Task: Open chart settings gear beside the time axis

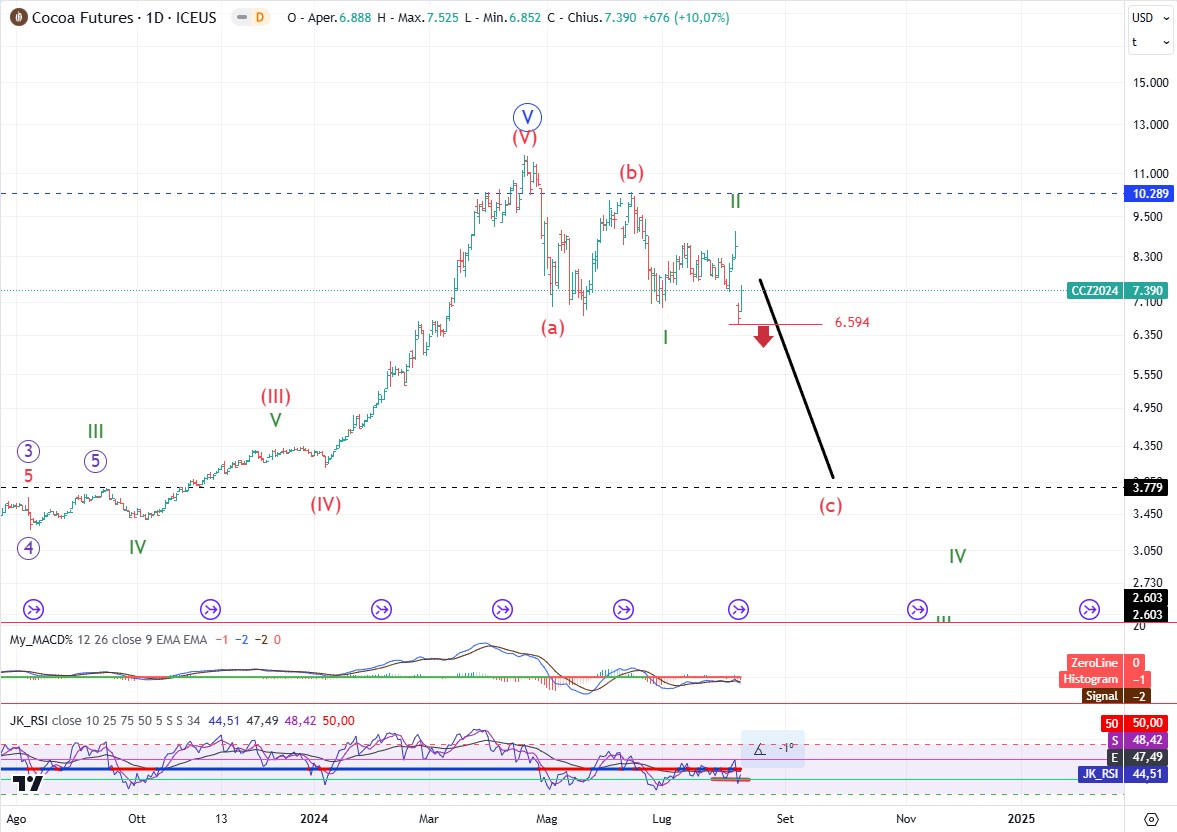Action: pos(1151,818)
